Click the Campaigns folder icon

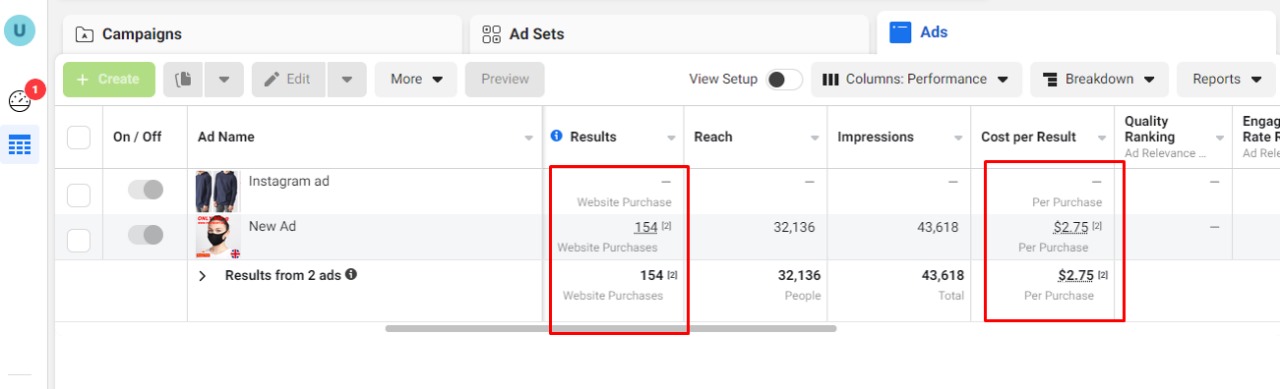coord(85,34)
